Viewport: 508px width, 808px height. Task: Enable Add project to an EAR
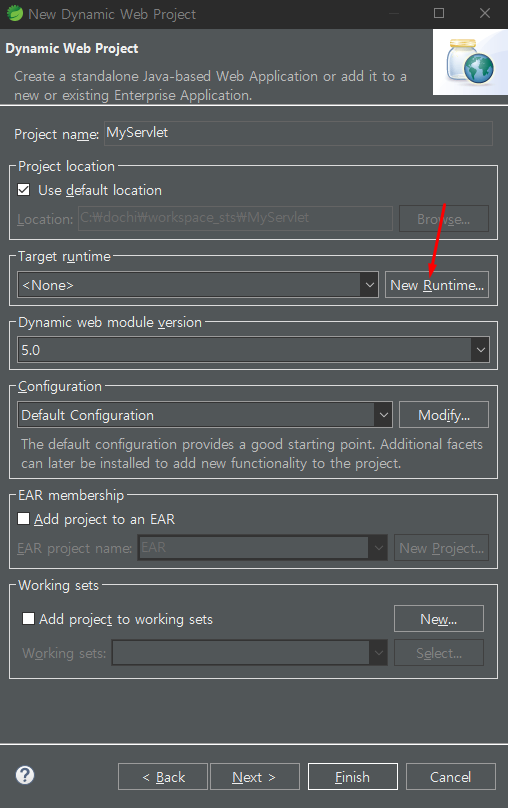pos(23,518)
